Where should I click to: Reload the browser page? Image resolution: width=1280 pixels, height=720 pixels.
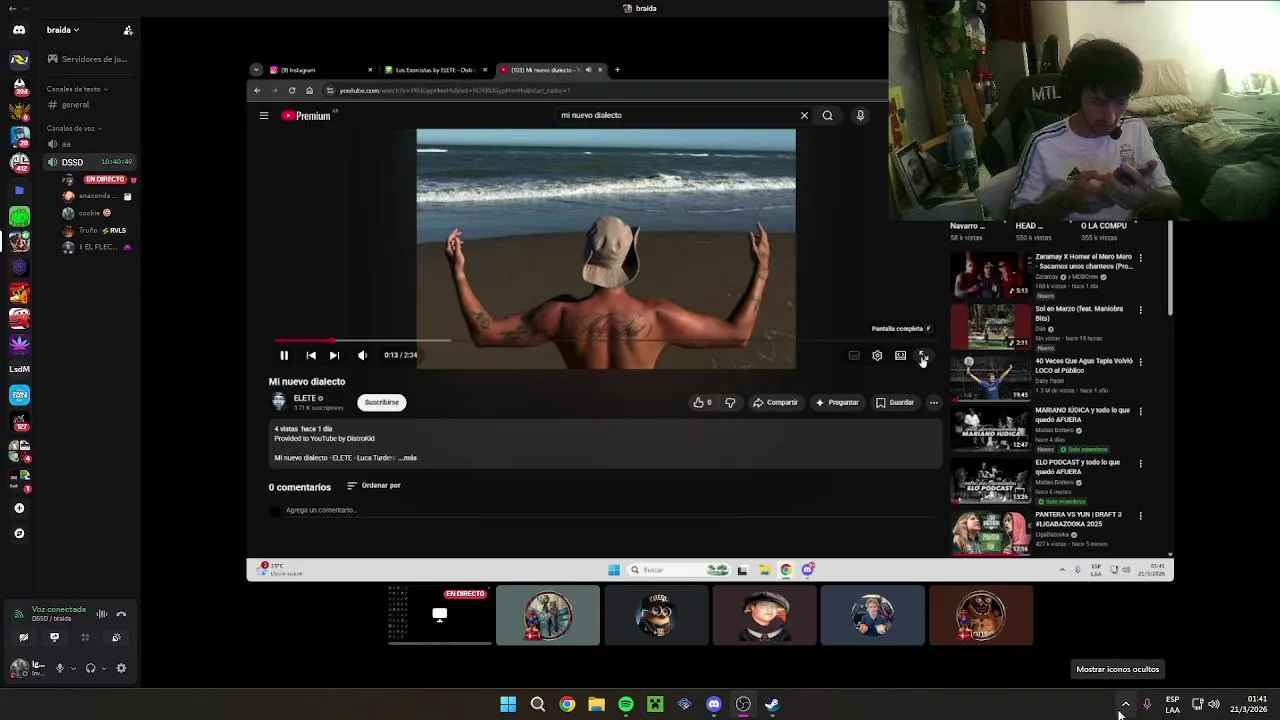coord(292,90)
